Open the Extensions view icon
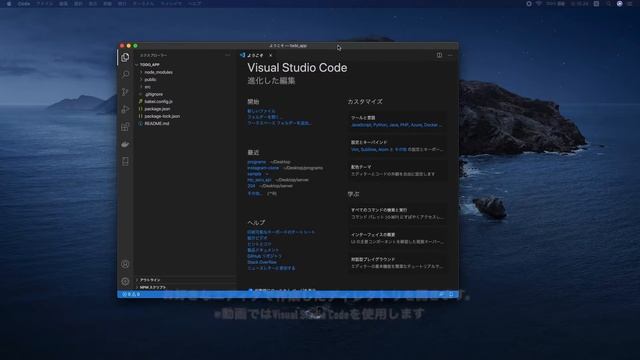The image size is (640, 360). 125,127
